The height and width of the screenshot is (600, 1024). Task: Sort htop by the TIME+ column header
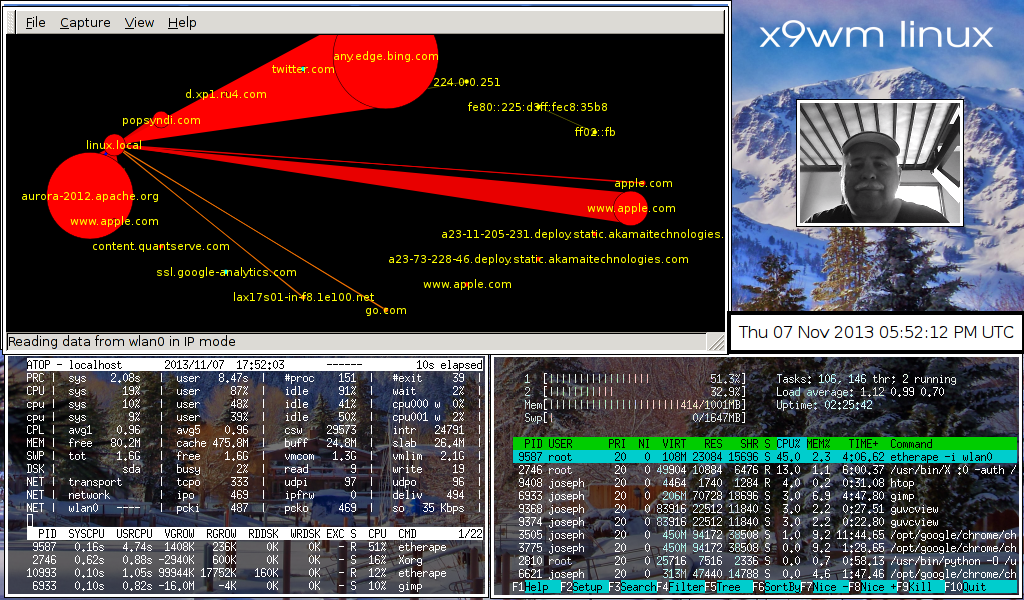point(863,444)
